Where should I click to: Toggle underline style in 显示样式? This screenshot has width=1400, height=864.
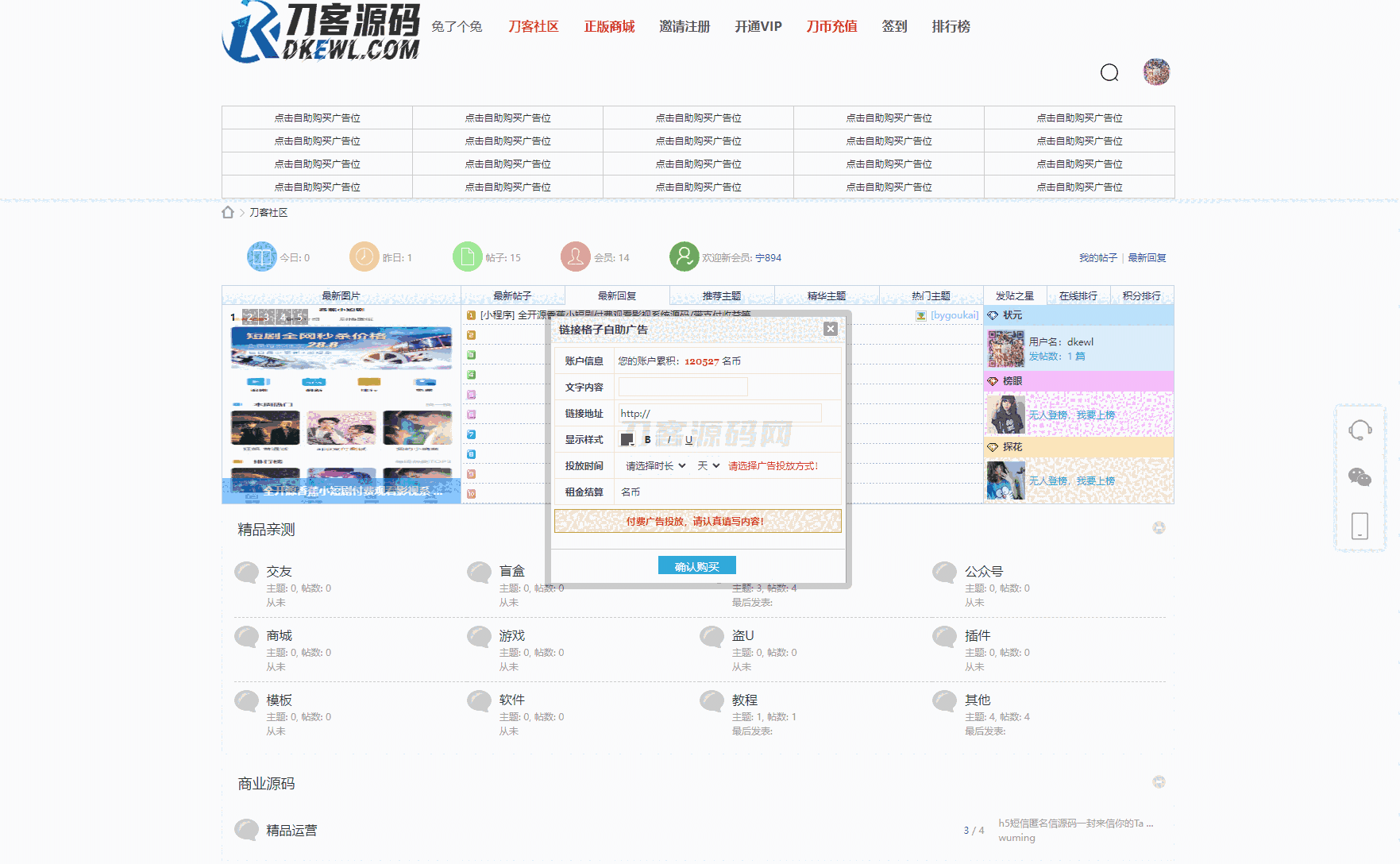(x=688, y=439)
